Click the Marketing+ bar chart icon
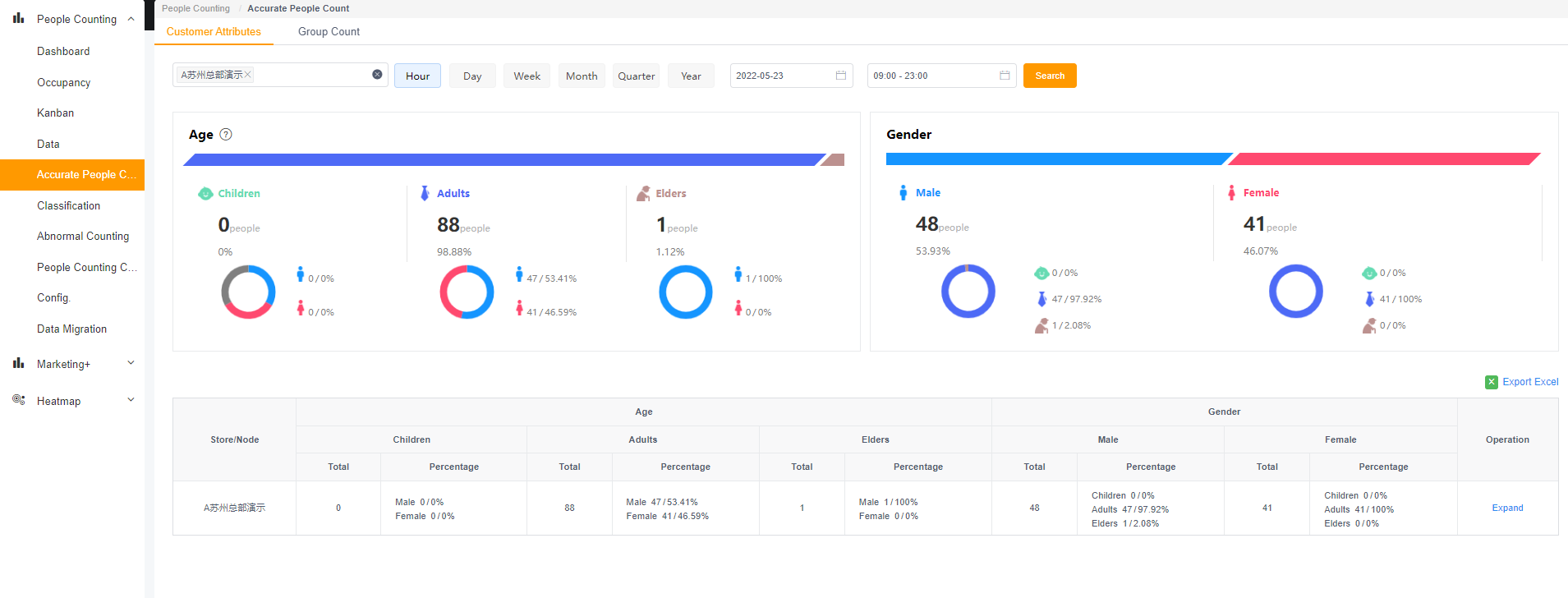 coord(18,363)
